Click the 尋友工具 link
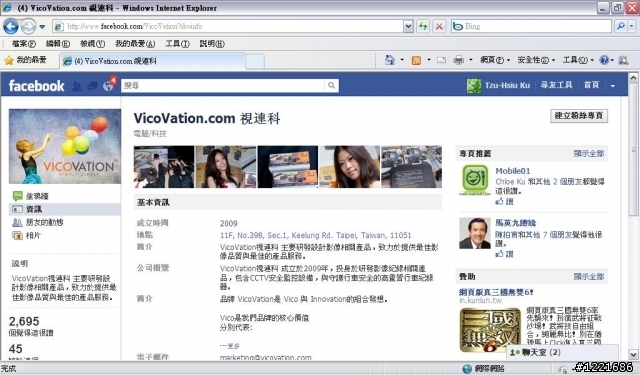This screenshot has height=375, width=640. point(556,85)
